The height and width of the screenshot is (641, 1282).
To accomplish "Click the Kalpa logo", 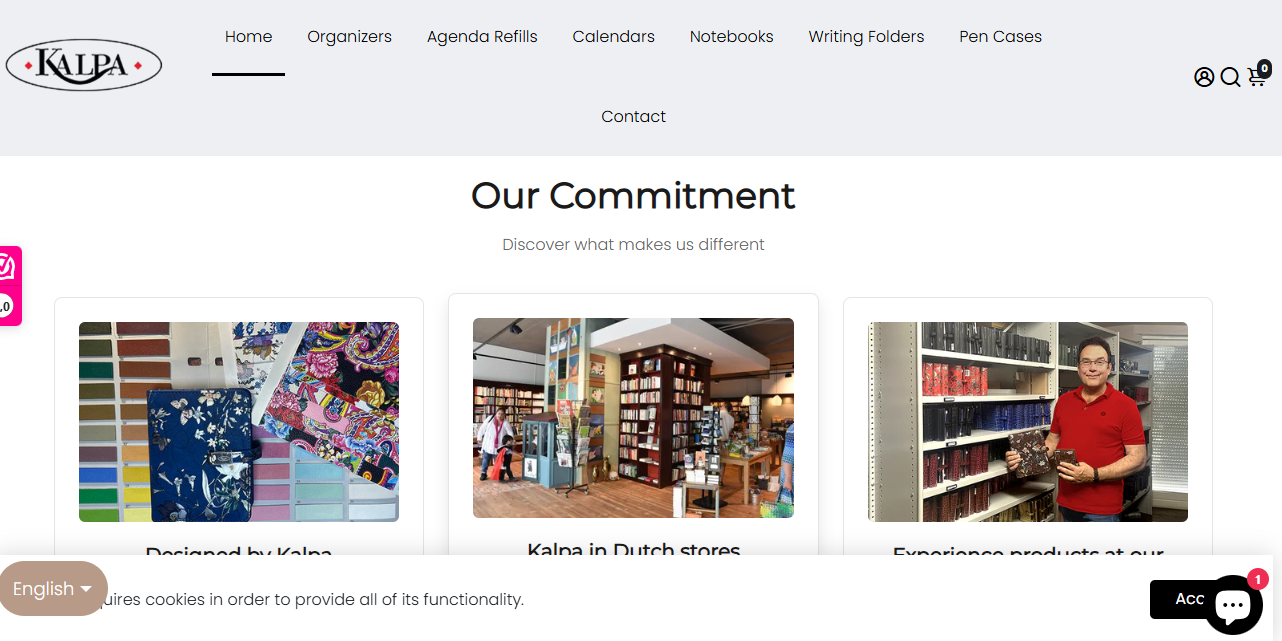I will tap(84, 65).
